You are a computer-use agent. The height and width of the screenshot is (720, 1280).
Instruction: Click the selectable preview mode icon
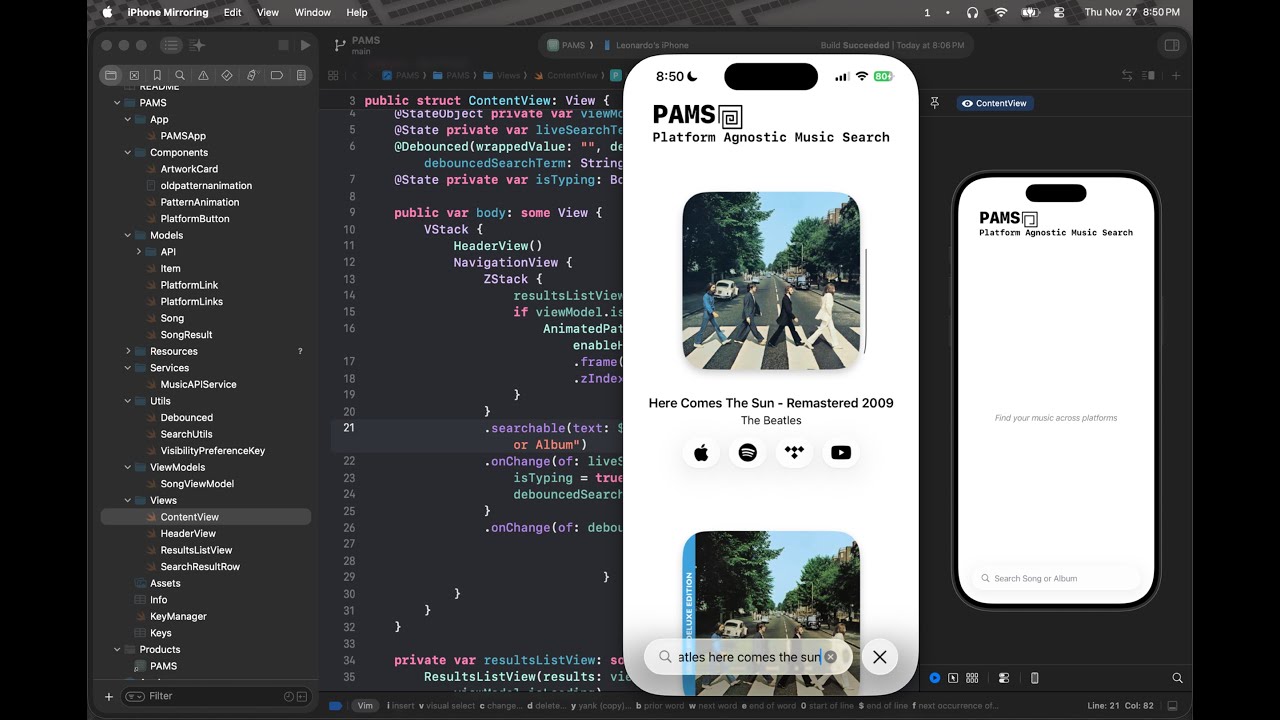pyautogui.click(x=953, y=678)
